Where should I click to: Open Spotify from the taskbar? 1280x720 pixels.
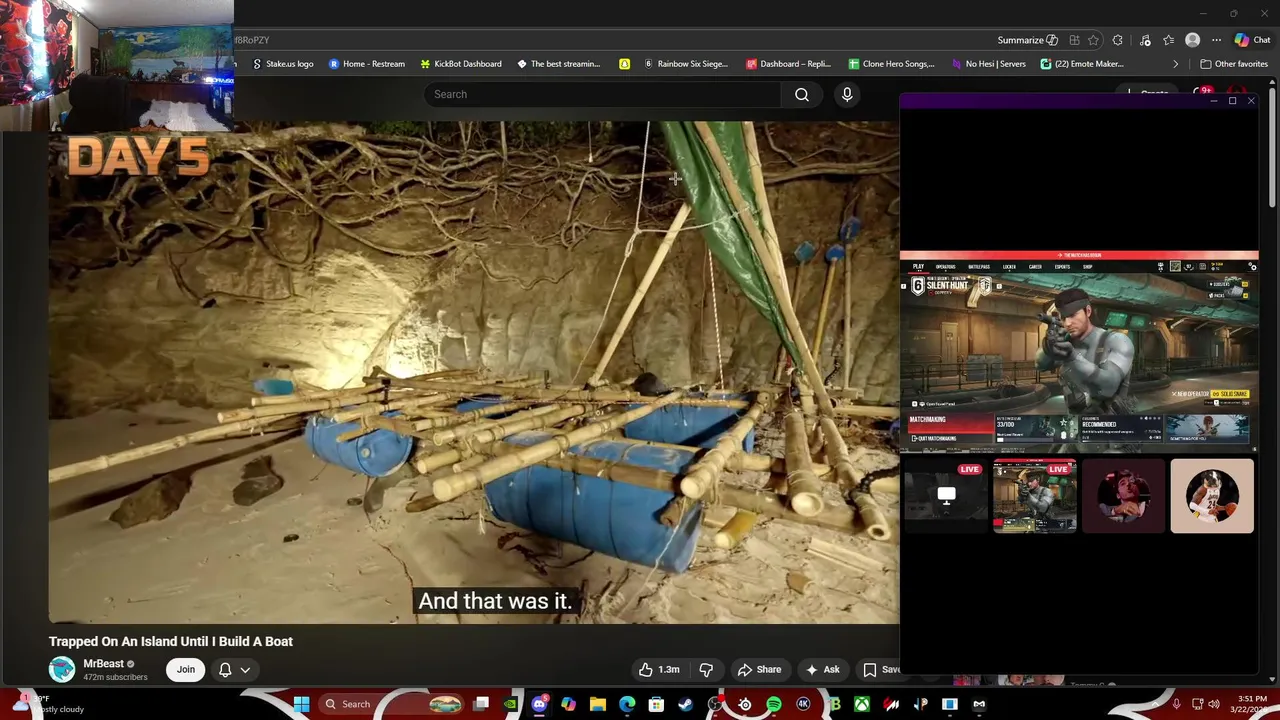[x=774, y=704]
